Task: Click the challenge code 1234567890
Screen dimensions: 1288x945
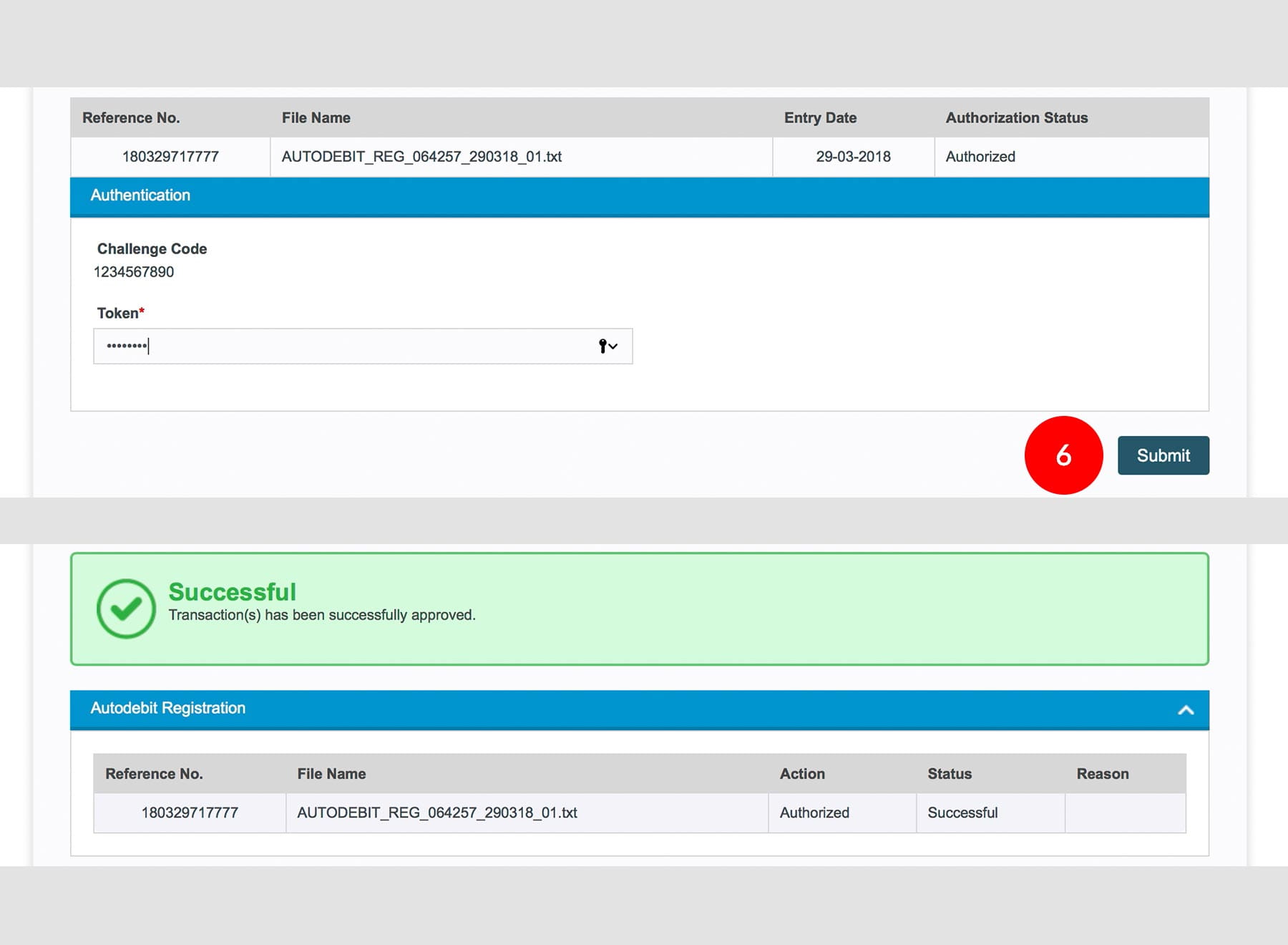Action: click(134, 272)
